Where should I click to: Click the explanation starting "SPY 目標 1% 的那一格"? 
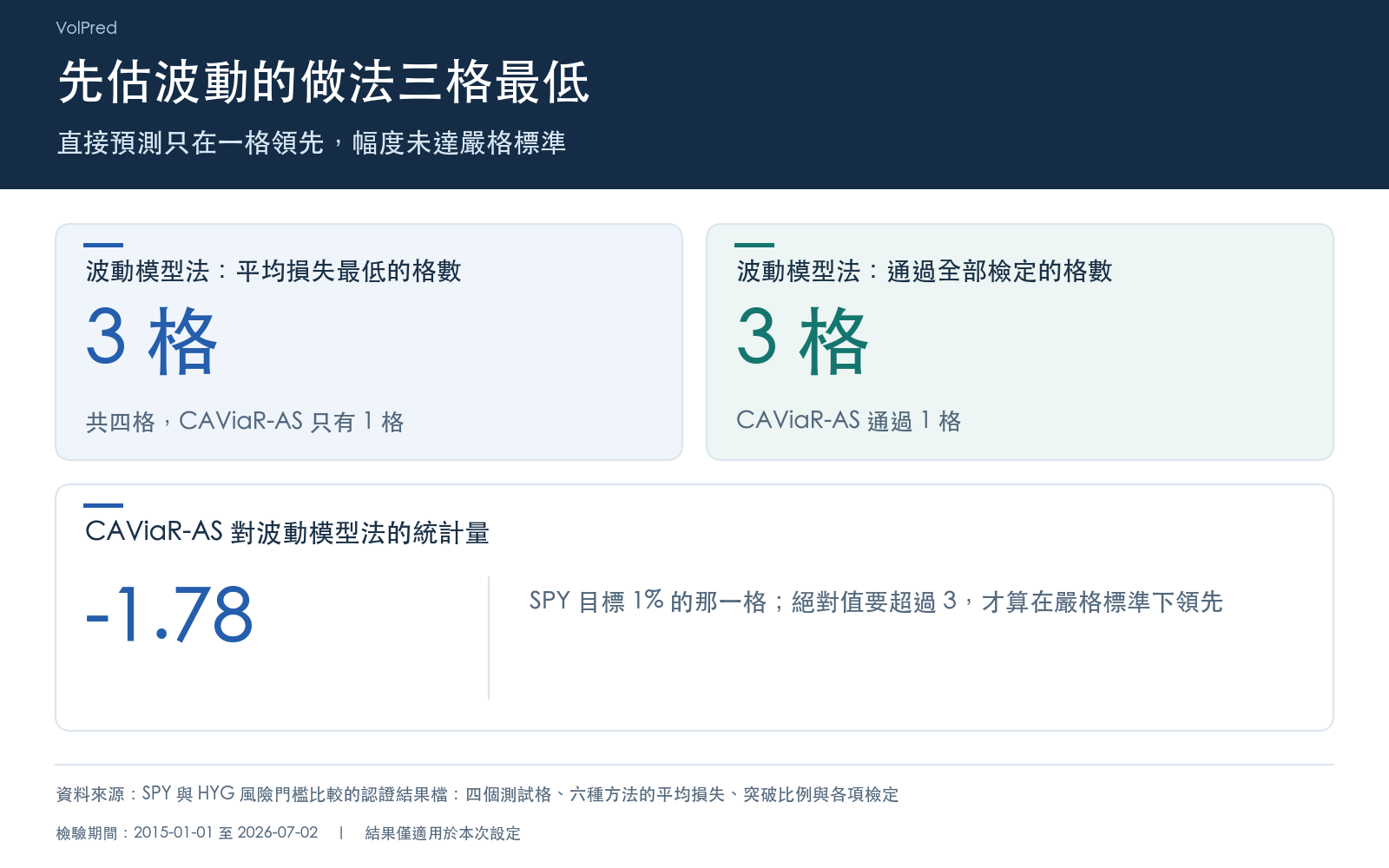coord(876,601)
